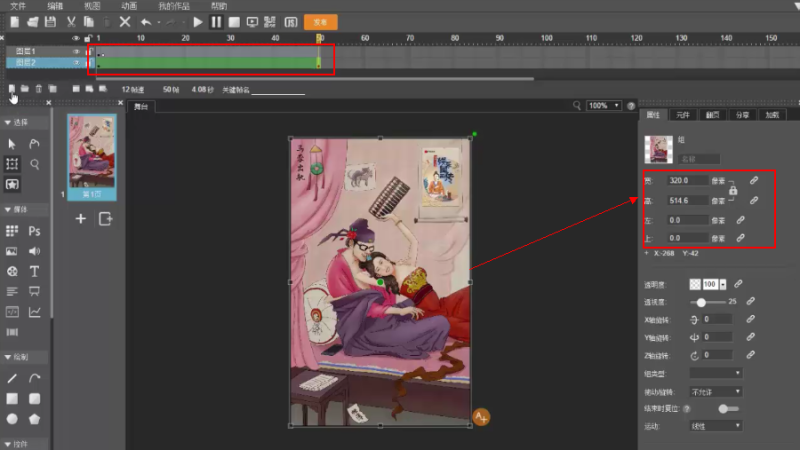Create a new file from the toolbar
Screen dimensions: 800x450
14,22
